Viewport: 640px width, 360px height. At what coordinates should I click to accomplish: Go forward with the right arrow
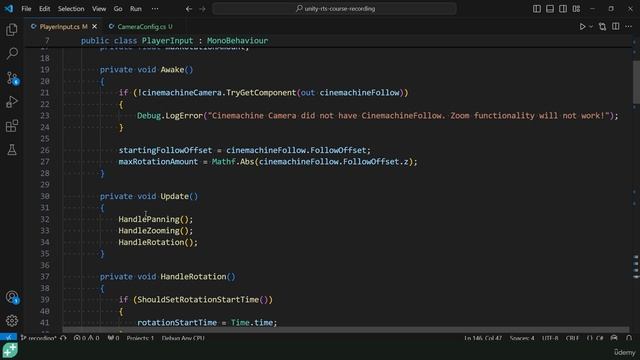tap(202, 9)
